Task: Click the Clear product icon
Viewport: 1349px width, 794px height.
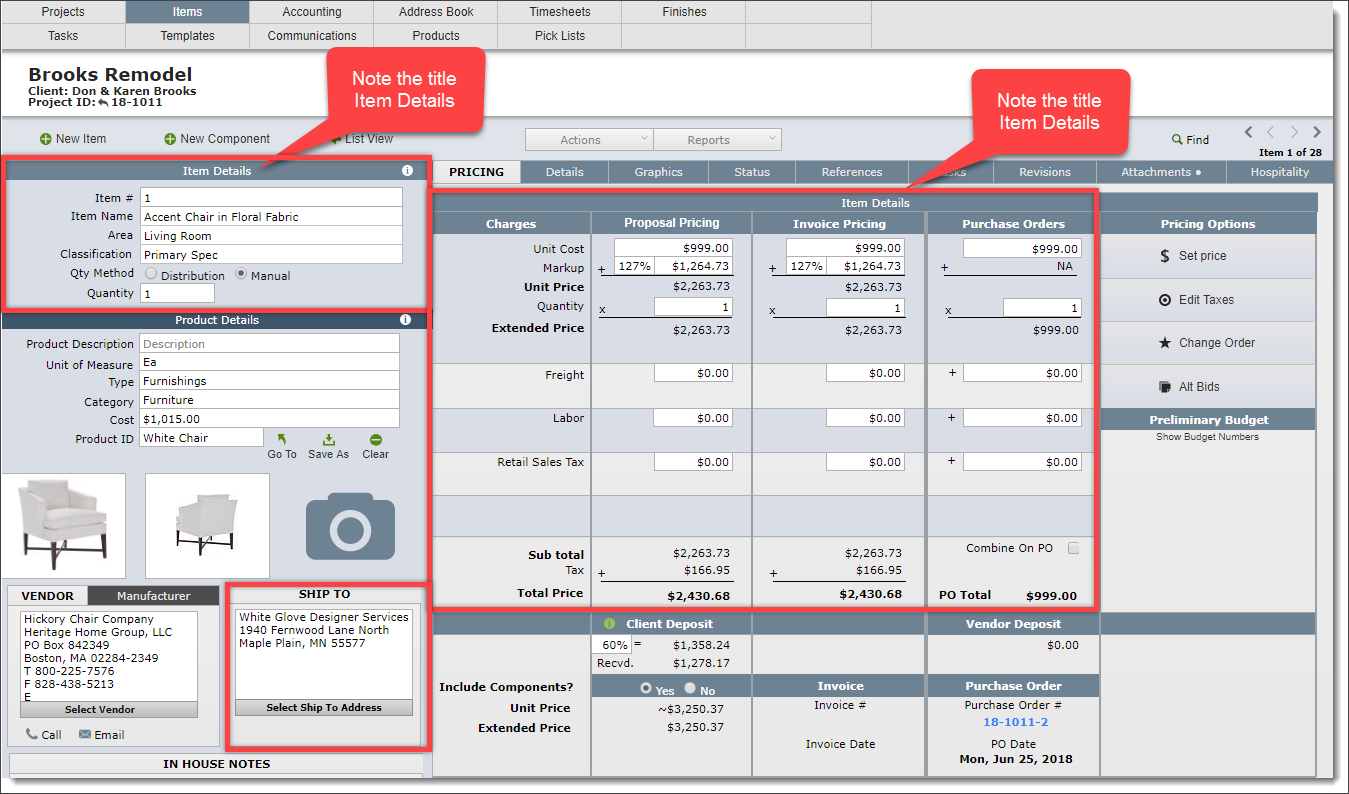Action: [x=375, y=439]
